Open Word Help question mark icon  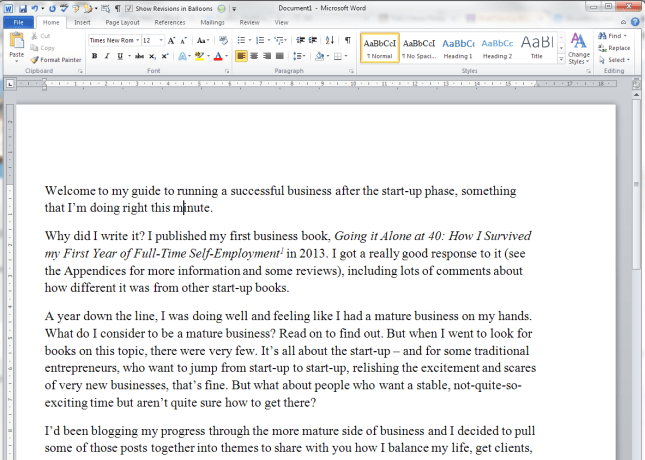635,22
